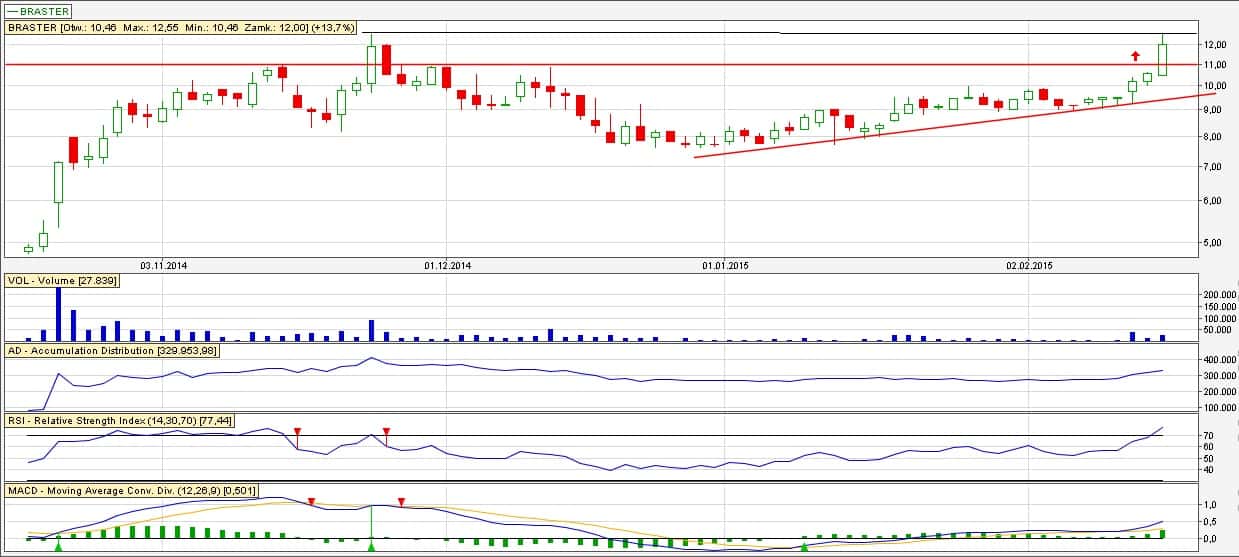Click the tallest blue bar in the volume panel
The height and width of the screenshot is (557, 1239).
(58, 314)
